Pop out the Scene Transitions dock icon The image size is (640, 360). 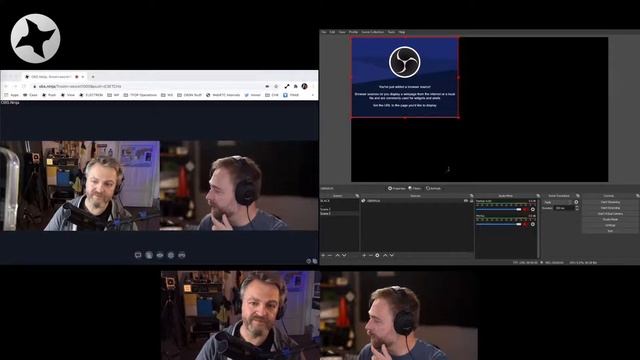pyautogui.click(x=578, y=196)
